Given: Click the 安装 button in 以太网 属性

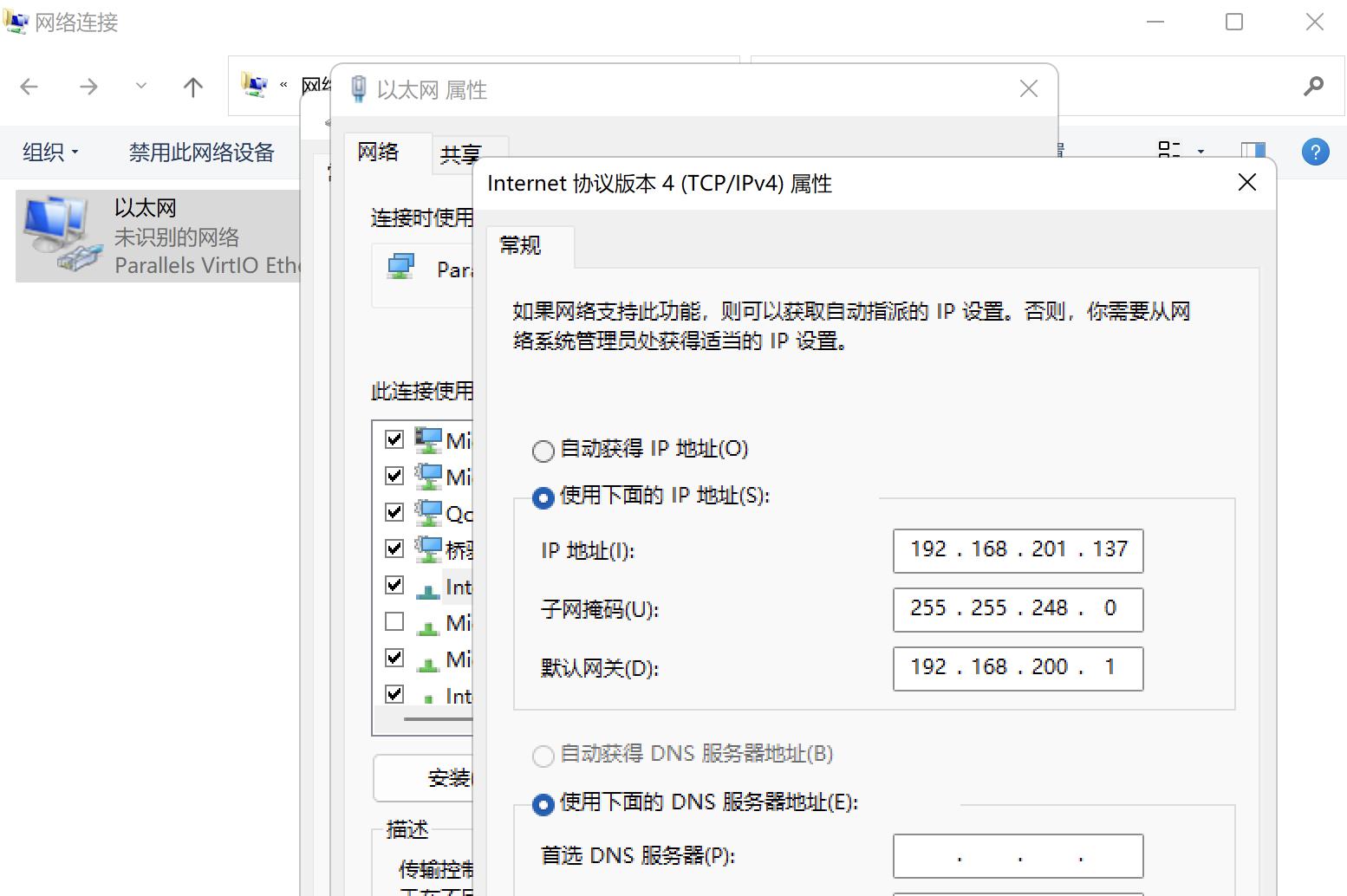Looking at the screenshot, I should 425,777.
